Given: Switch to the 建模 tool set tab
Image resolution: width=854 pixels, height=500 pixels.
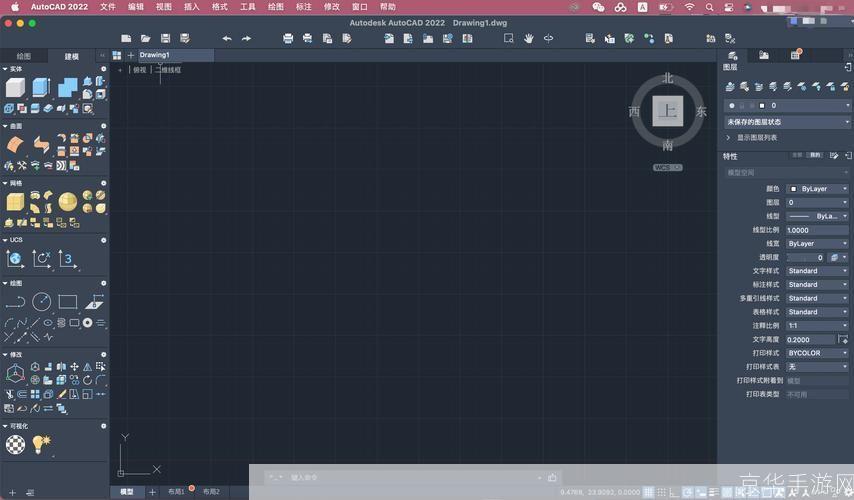Looking at the screenshot, I should 71,56.
